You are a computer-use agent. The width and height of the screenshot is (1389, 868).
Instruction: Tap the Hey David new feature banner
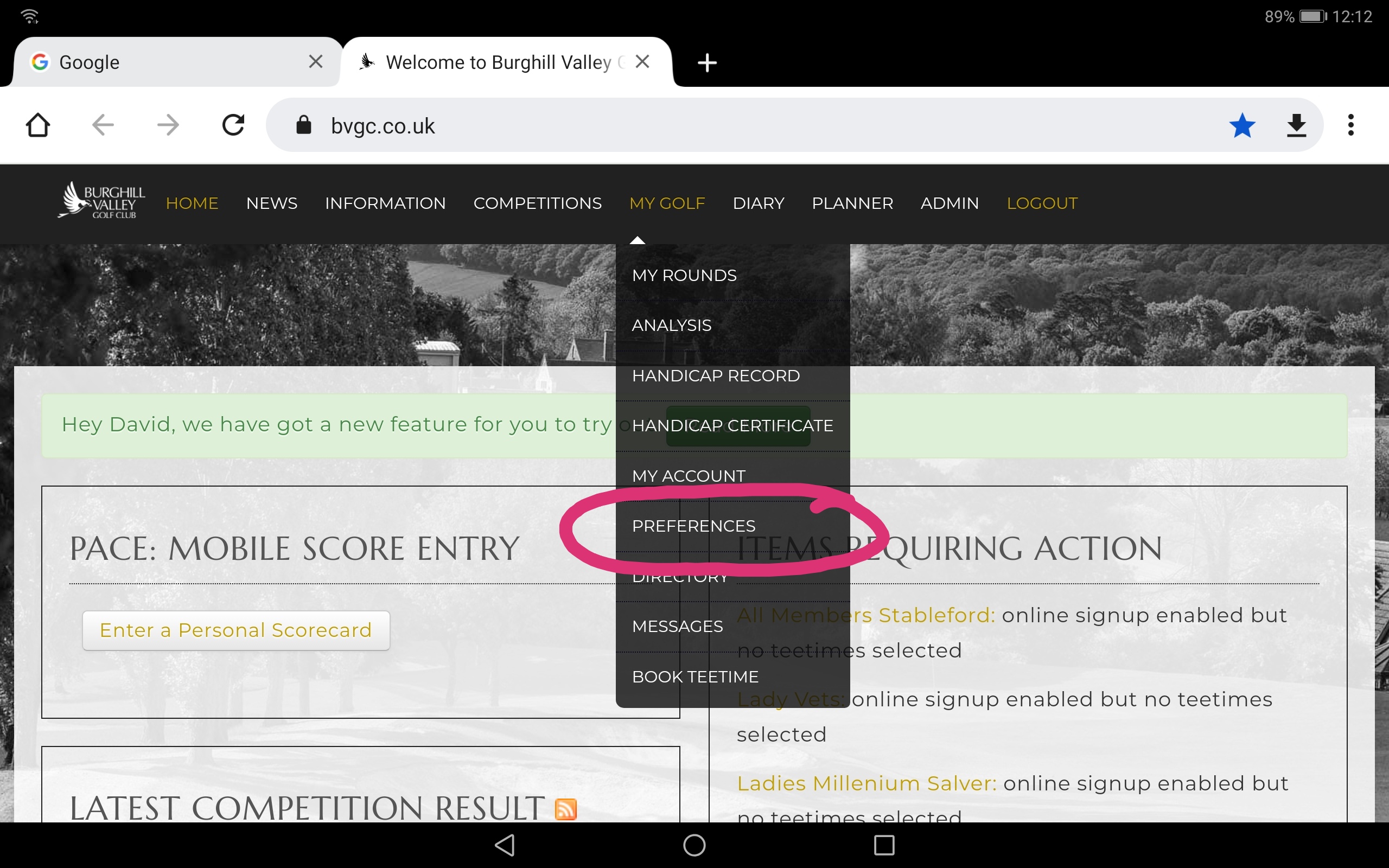point(694,425)
